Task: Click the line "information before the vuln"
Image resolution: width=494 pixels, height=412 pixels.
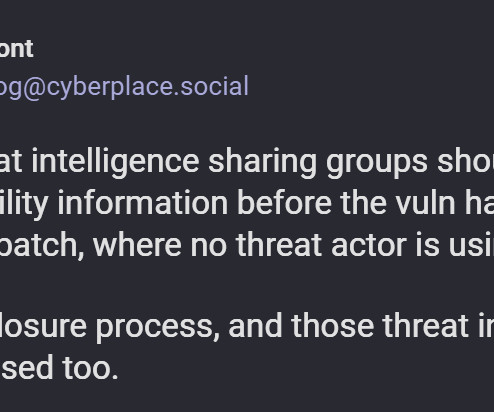Action: click(247, 204)
